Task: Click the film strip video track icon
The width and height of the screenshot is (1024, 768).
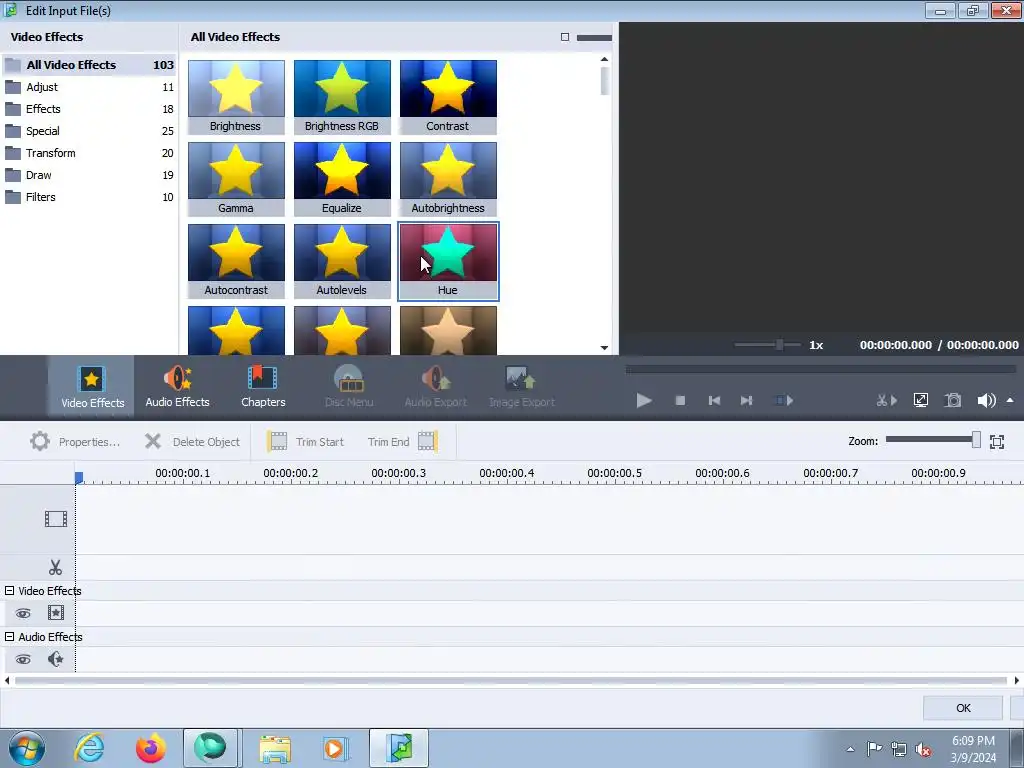Action: click(x=56, y=519)
